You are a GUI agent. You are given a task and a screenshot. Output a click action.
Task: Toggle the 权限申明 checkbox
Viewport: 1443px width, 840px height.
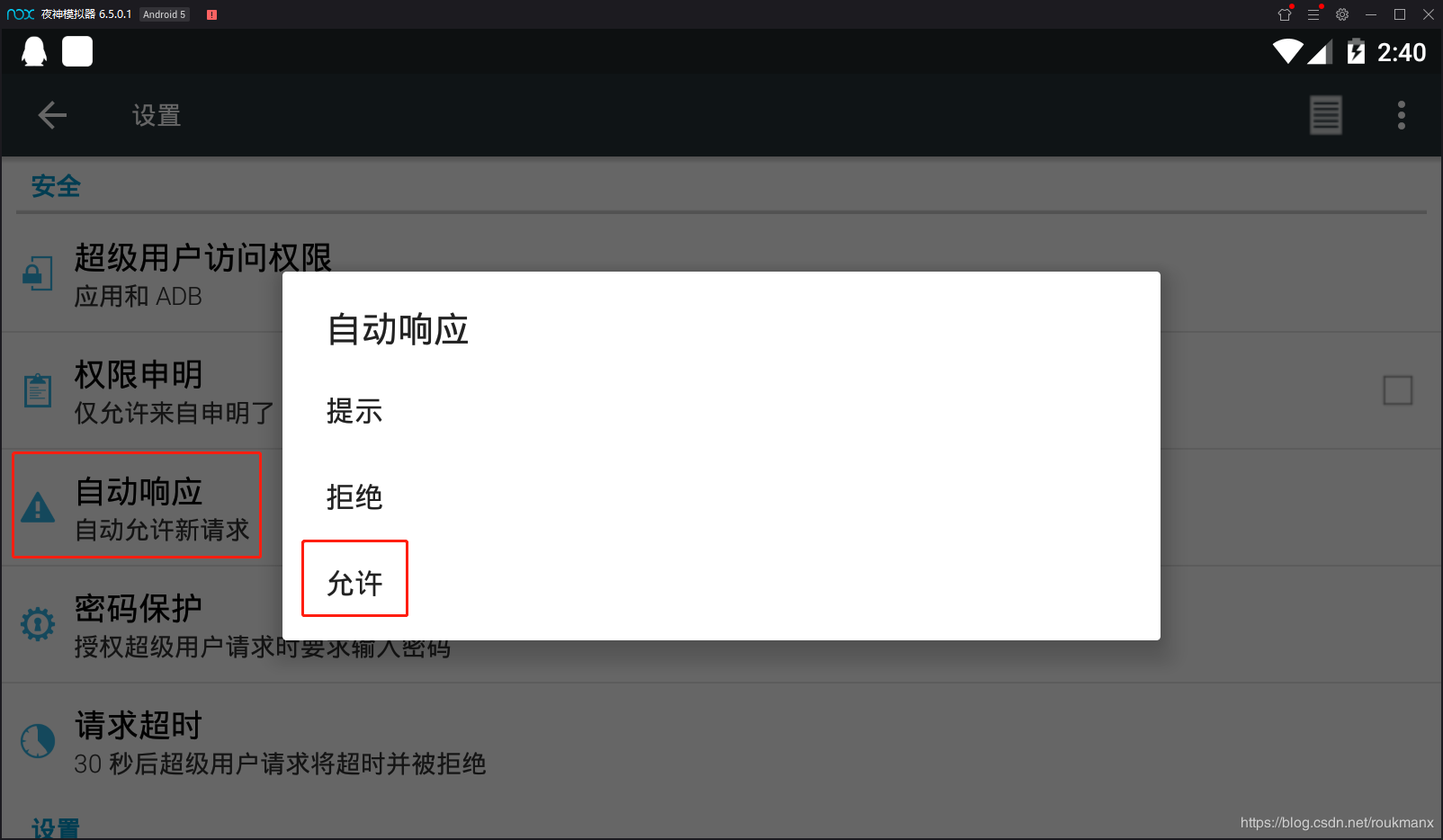point(1397,390)
